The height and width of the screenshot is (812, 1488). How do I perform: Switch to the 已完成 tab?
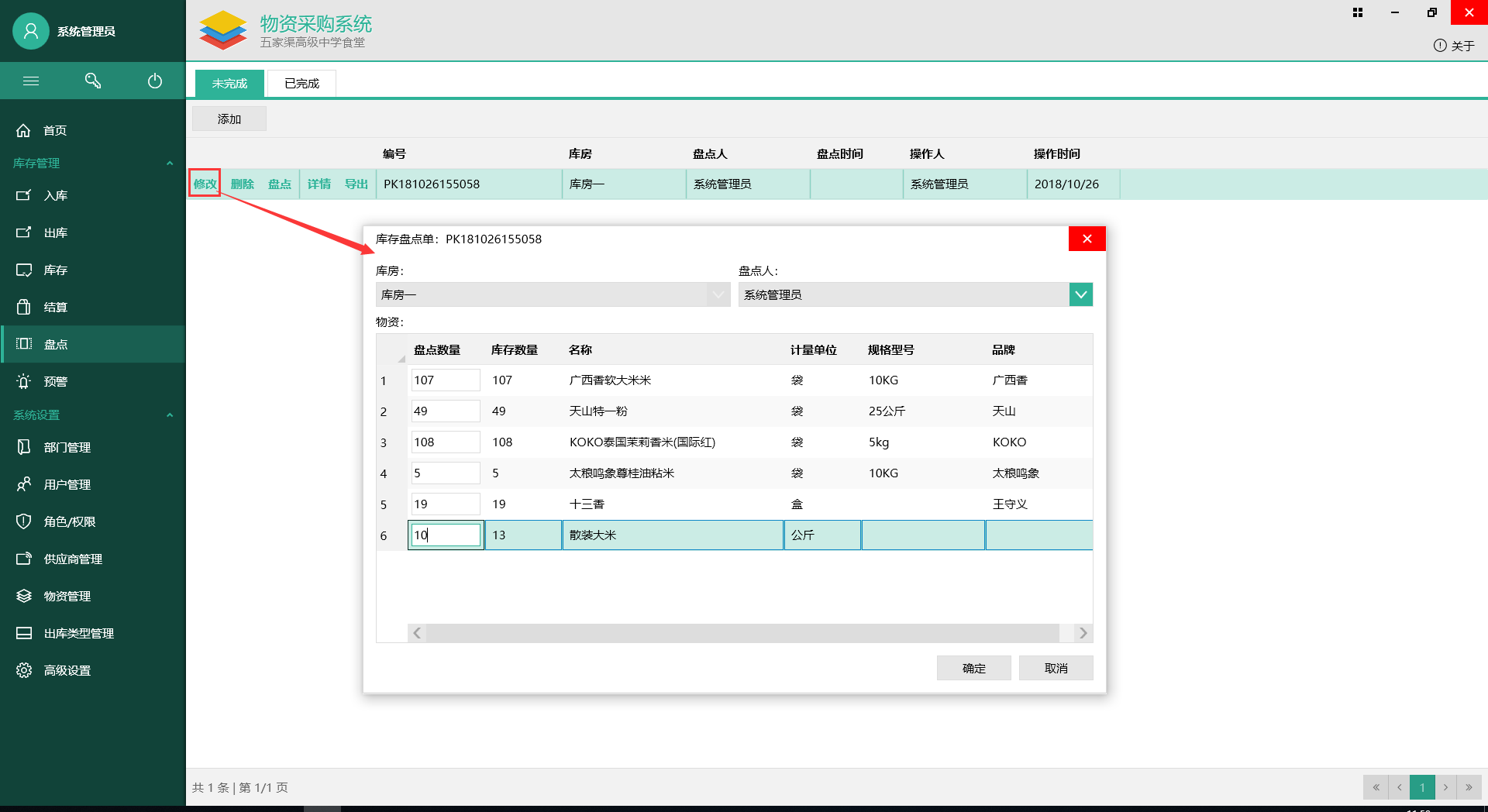(x=301, y=83)
